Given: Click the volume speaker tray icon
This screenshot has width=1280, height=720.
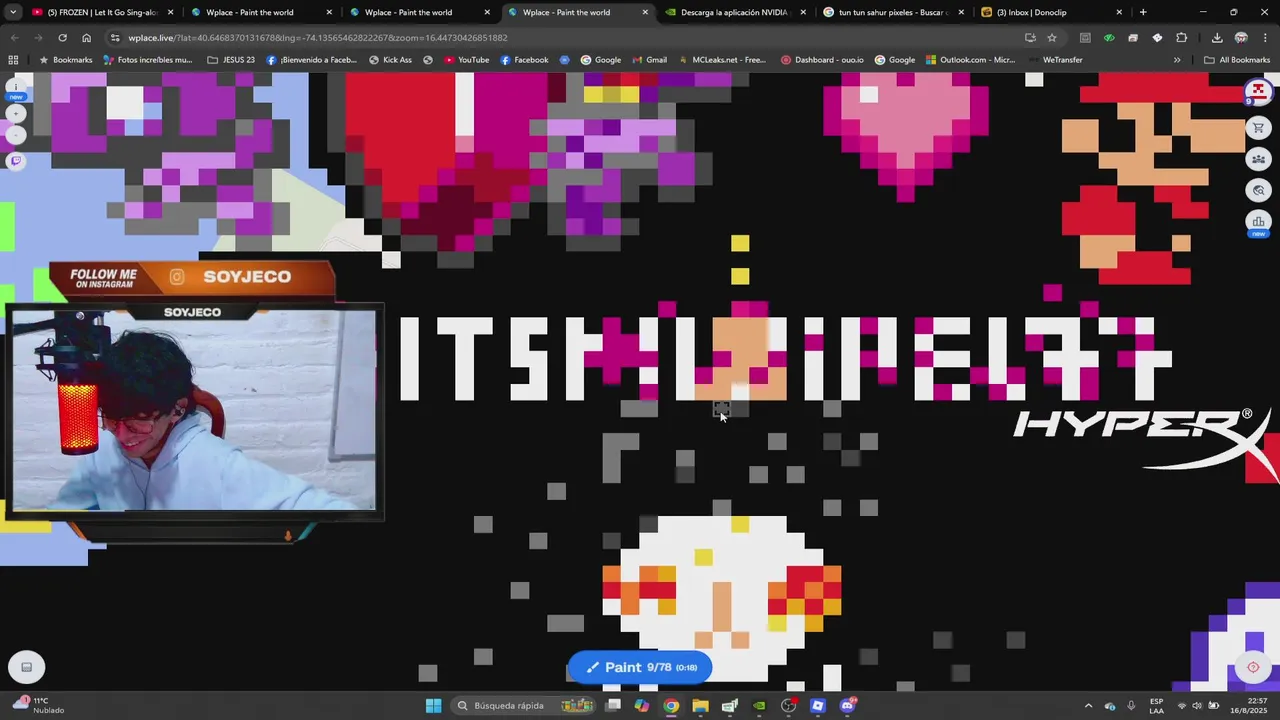Looking at the screenshot, I should pos(1197,706).
